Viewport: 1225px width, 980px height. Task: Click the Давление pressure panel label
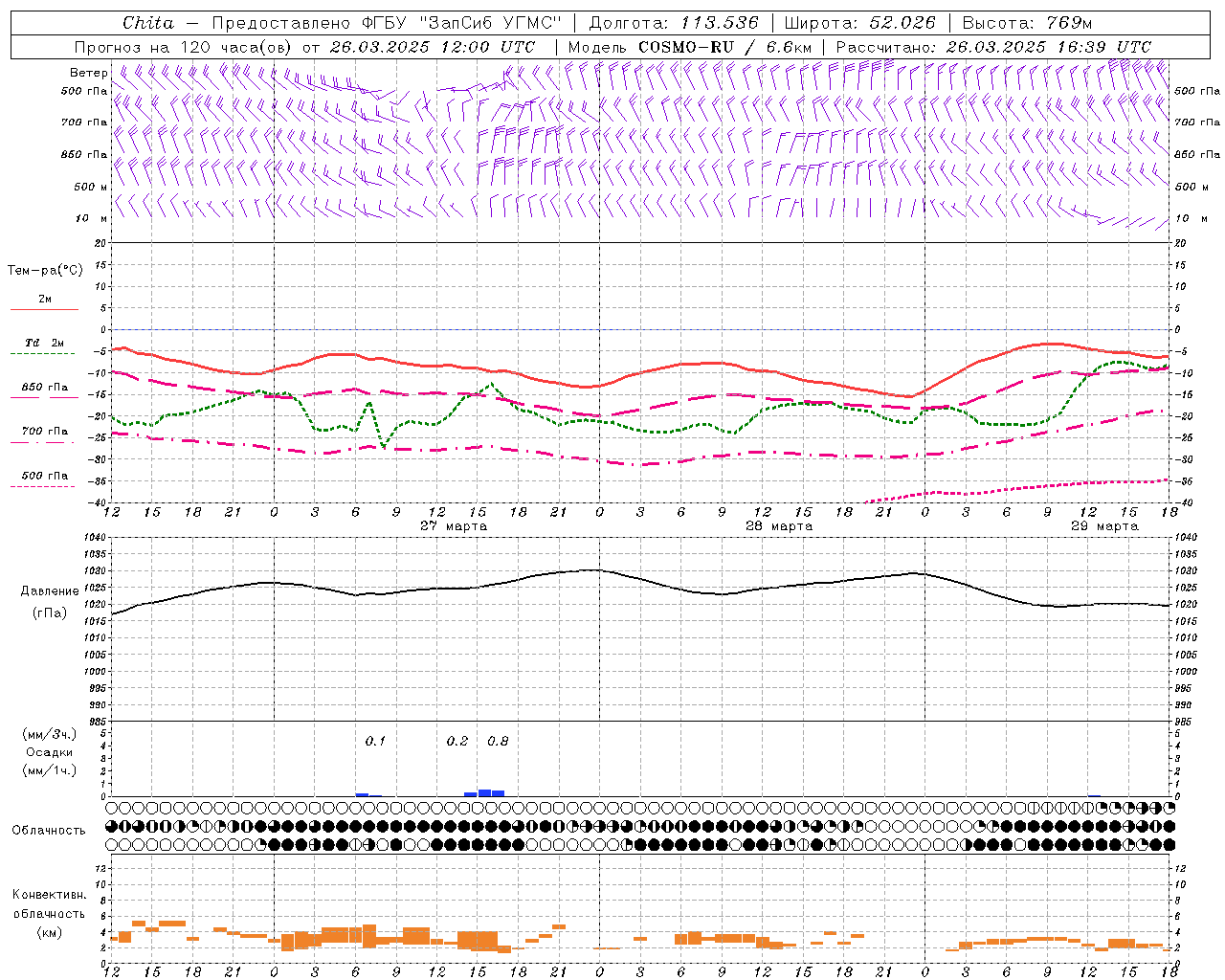pyautogui.click(x=50, y=591)
